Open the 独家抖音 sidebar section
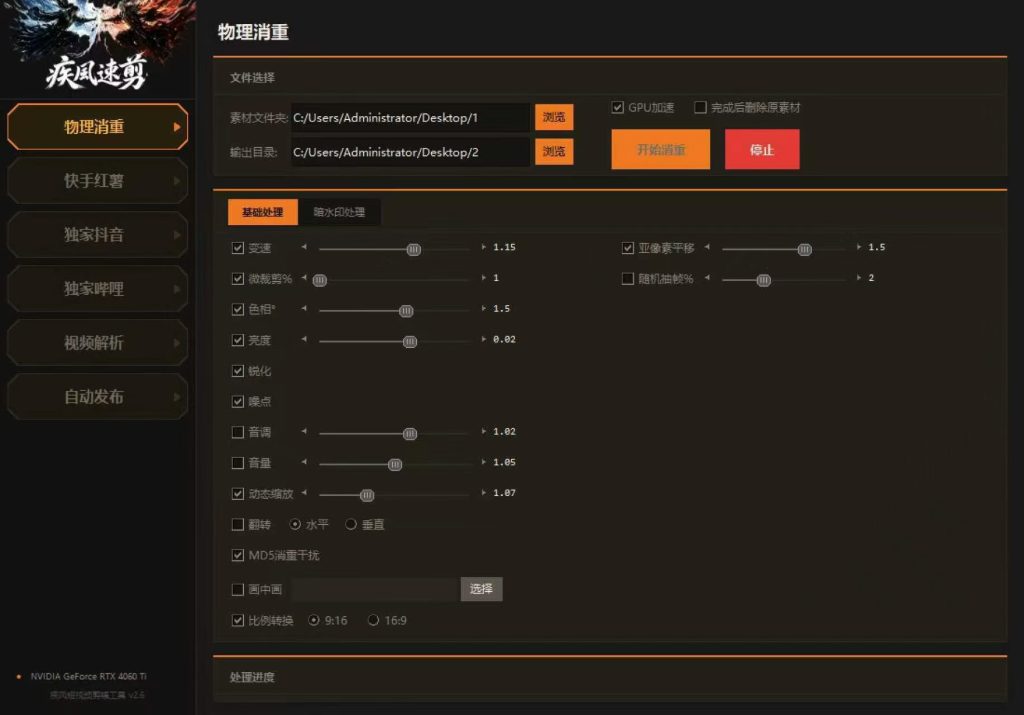The width and height of the screenshot is (1024, 715). tap(97, 234)
